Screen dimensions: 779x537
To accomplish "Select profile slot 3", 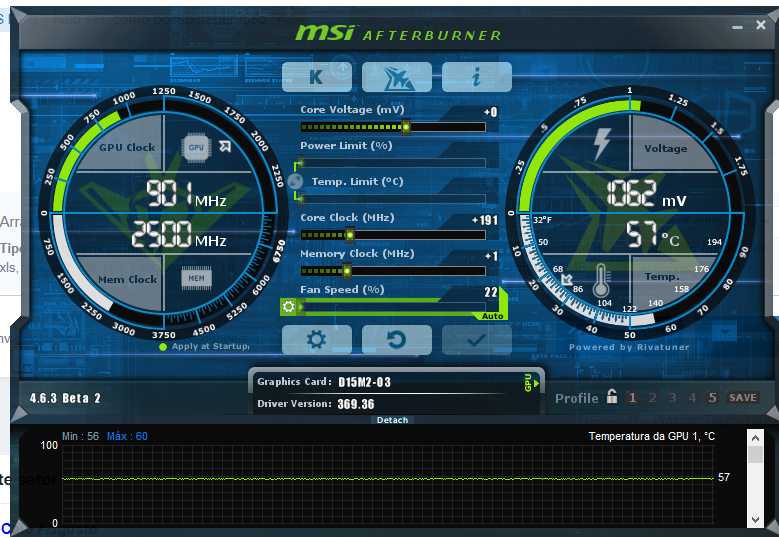I will coord(672,397).
